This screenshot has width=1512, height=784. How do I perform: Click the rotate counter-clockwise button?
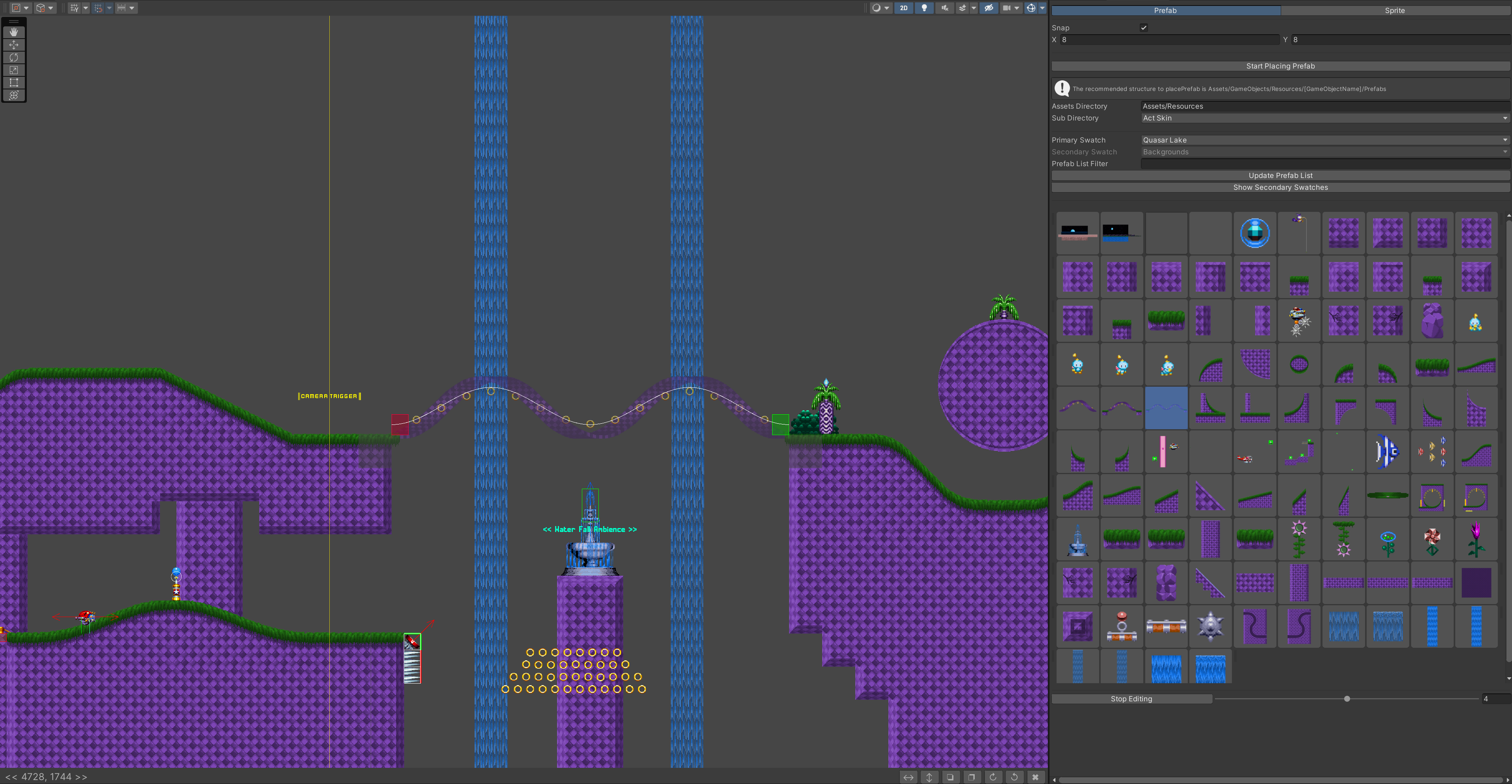1014,777
